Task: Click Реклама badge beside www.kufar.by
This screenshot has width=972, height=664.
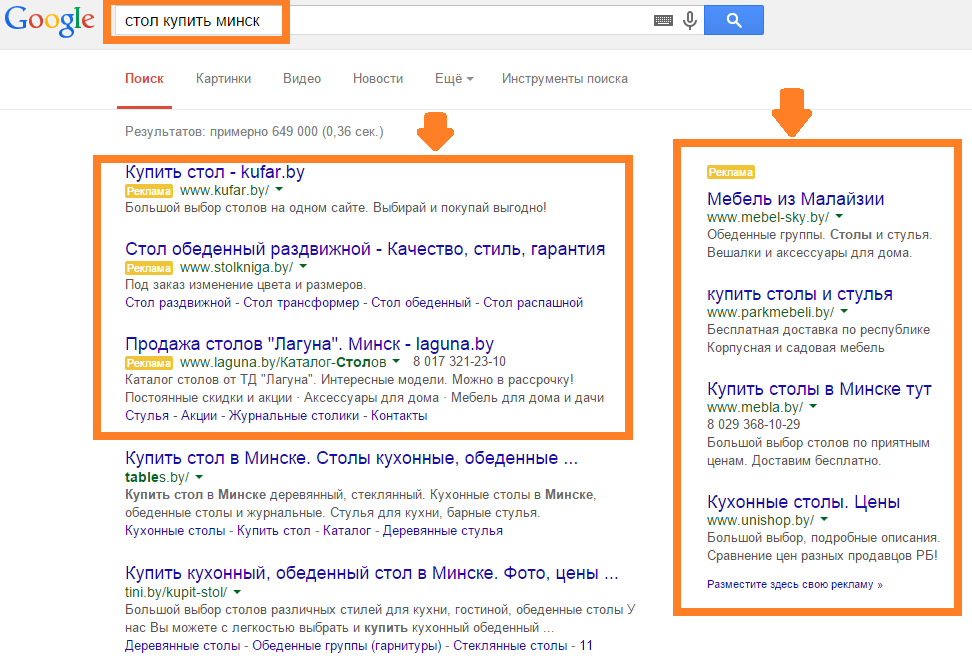Action: (x=149, y=191)
